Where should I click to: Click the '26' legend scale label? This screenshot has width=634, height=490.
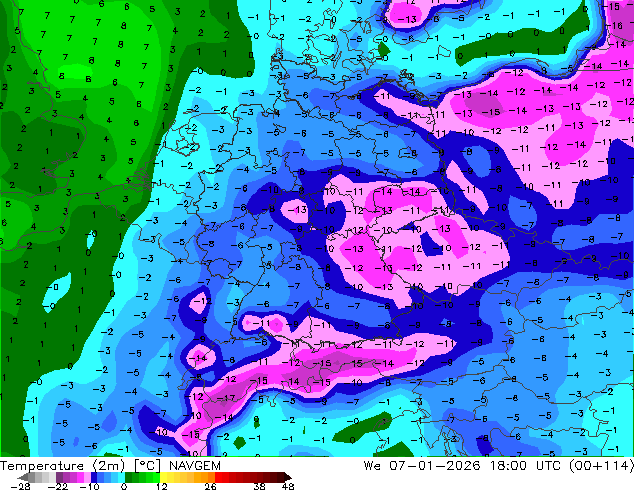coord(210,486)
